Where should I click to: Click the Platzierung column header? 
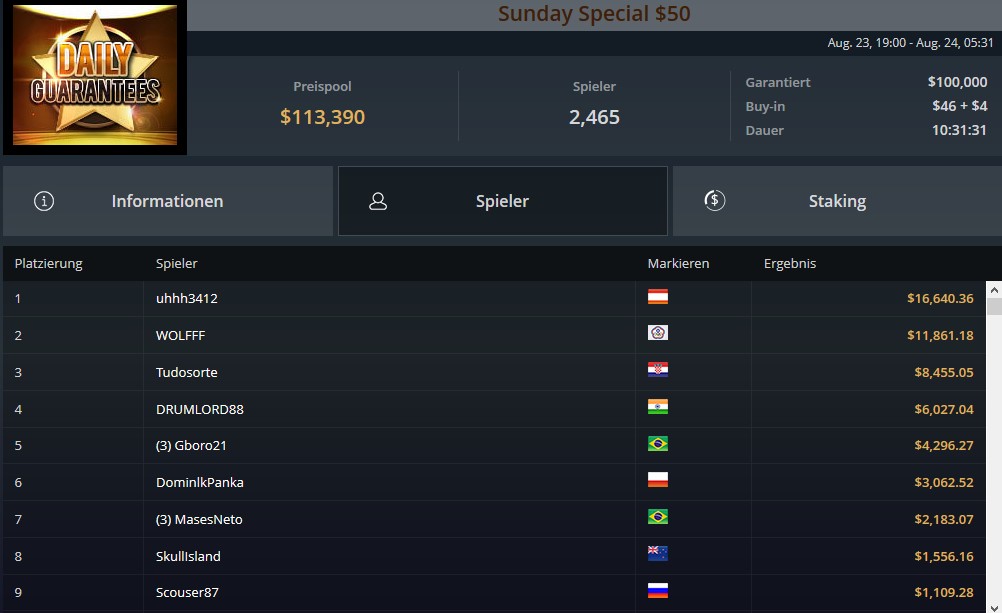(x=49, y=263)
